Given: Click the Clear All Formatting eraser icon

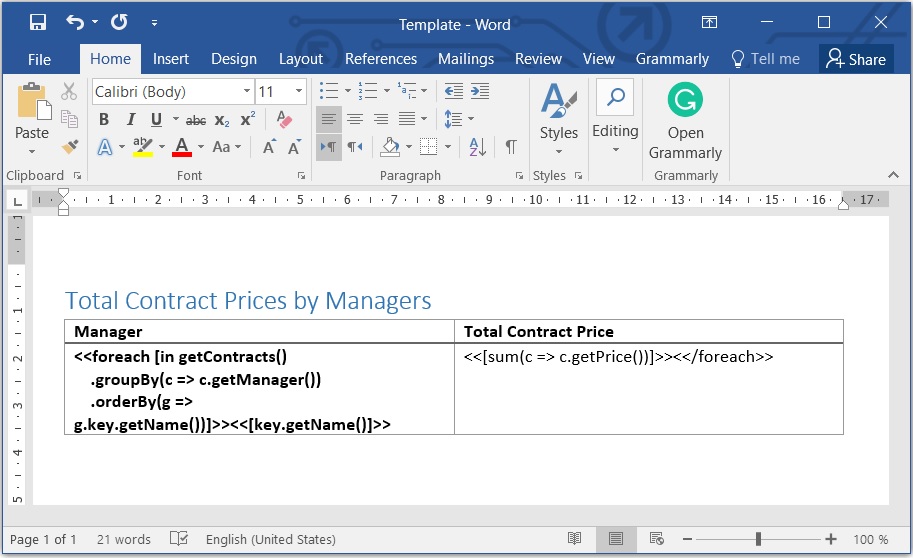Looking at the screenshot, I should pos(283,120).
